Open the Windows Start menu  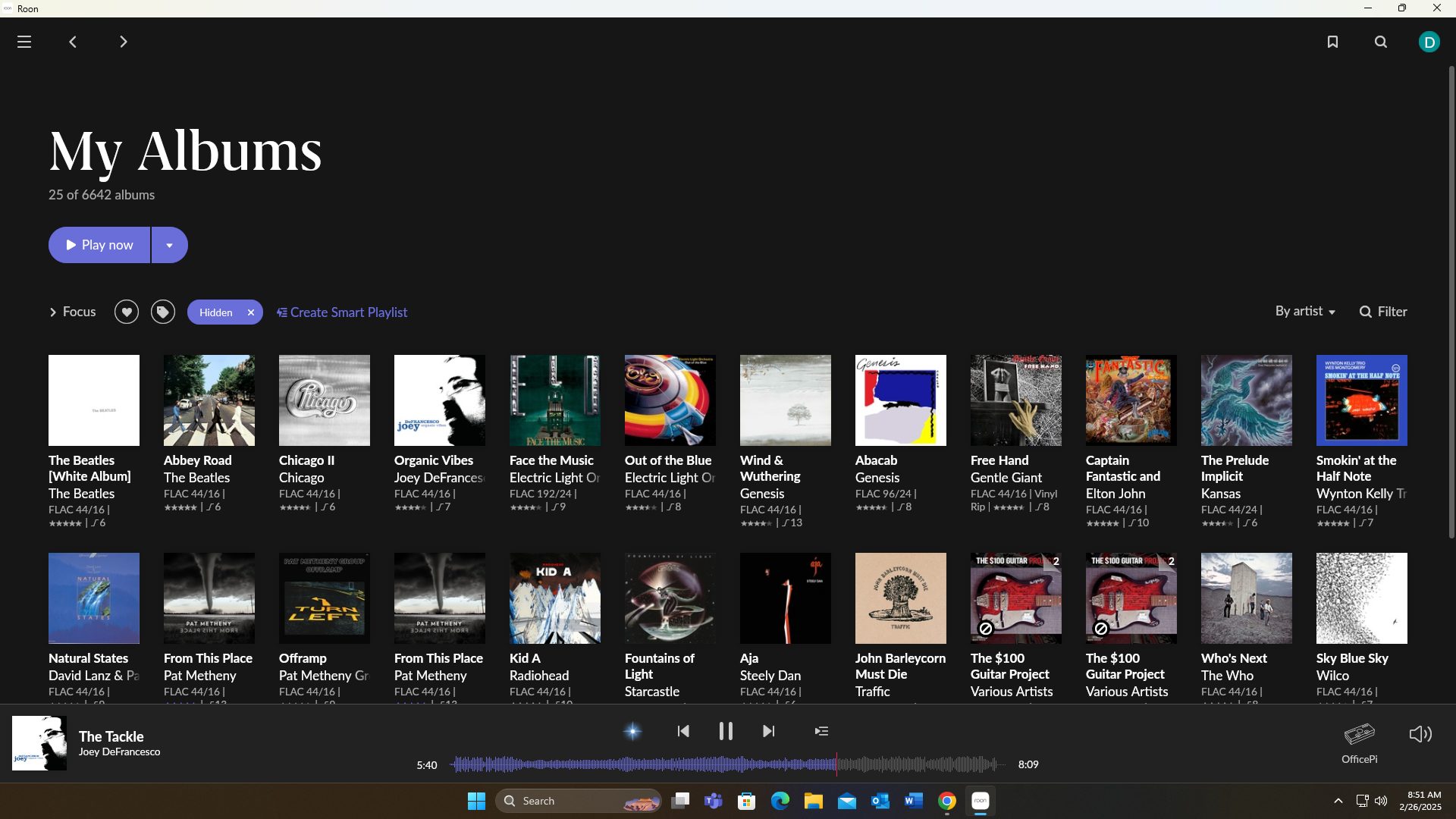click(476, 801)
